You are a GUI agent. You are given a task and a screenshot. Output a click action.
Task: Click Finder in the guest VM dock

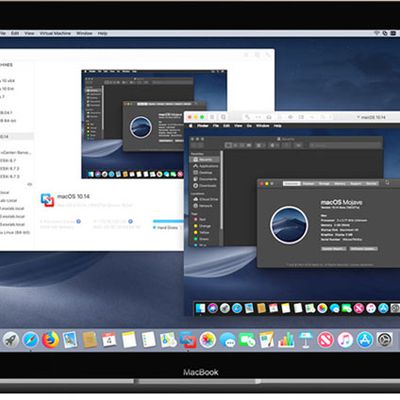[200, 308]
